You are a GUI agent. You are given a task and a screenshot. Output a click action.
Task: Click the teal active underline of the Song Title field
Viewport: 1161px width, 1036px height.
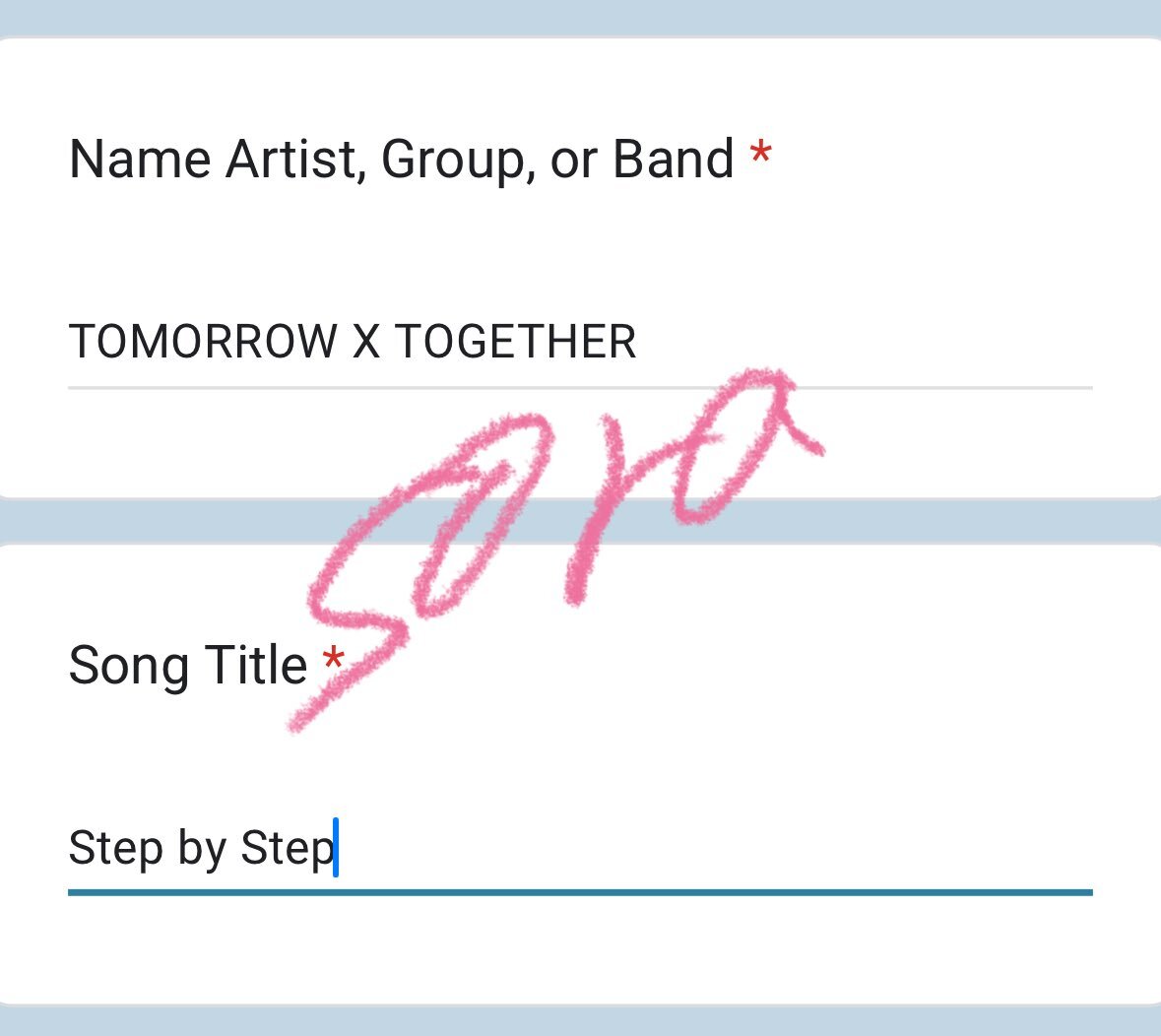coord(580,892)
